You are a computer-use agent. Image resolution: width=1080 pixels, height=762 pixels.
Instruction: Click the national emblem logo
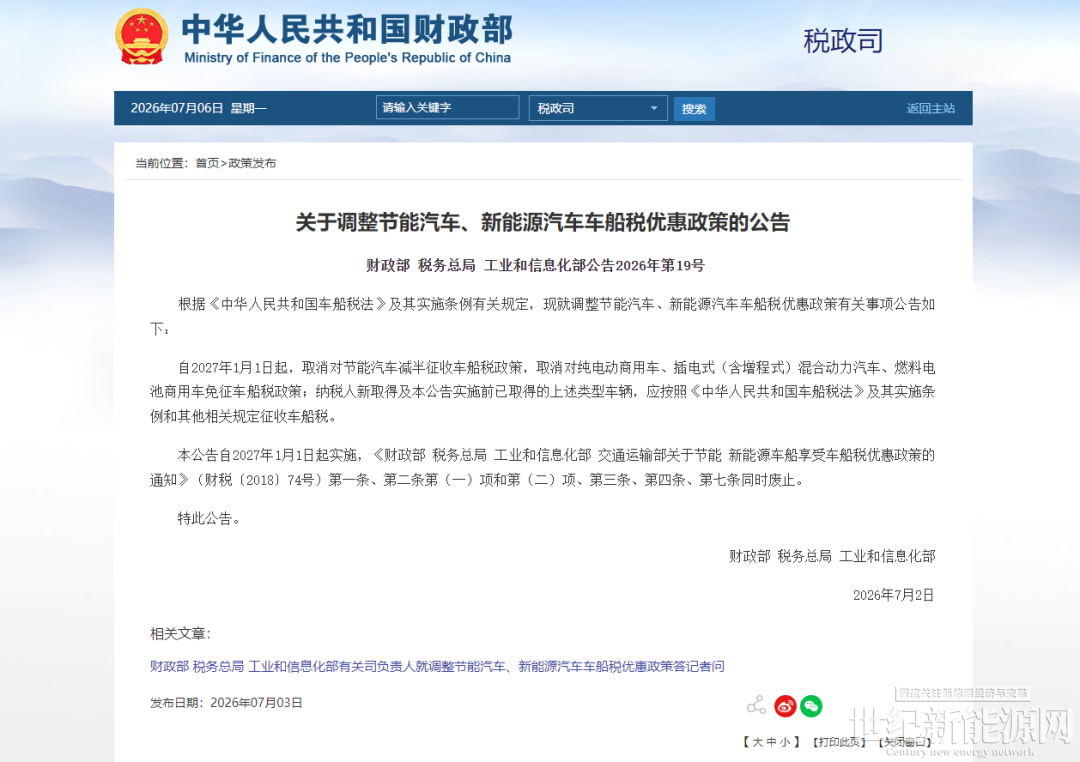pos(141,37)
